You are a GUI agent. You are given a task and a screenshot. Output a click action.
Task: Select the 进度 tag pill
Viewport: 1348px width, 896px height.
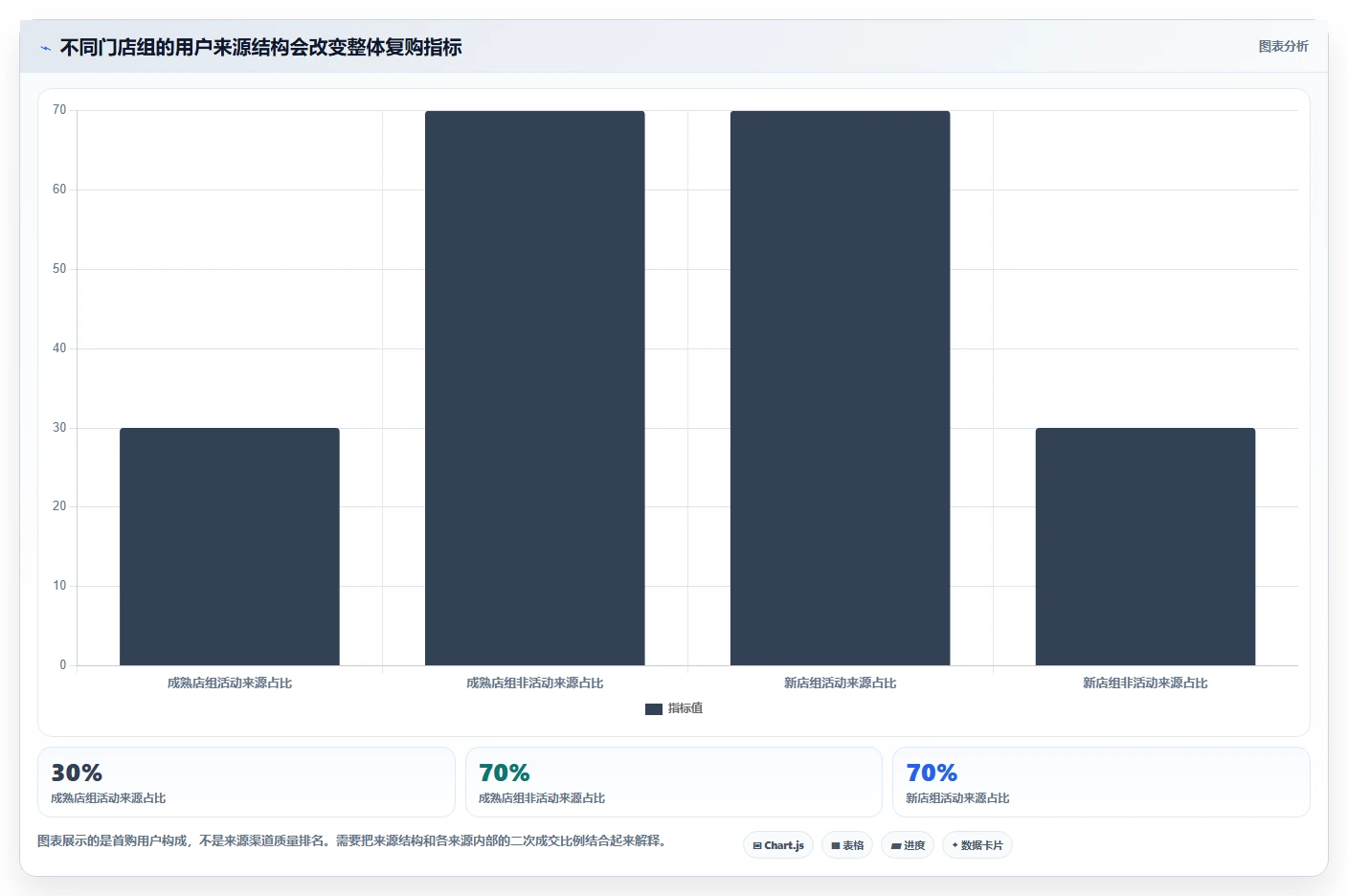[908, 845]
